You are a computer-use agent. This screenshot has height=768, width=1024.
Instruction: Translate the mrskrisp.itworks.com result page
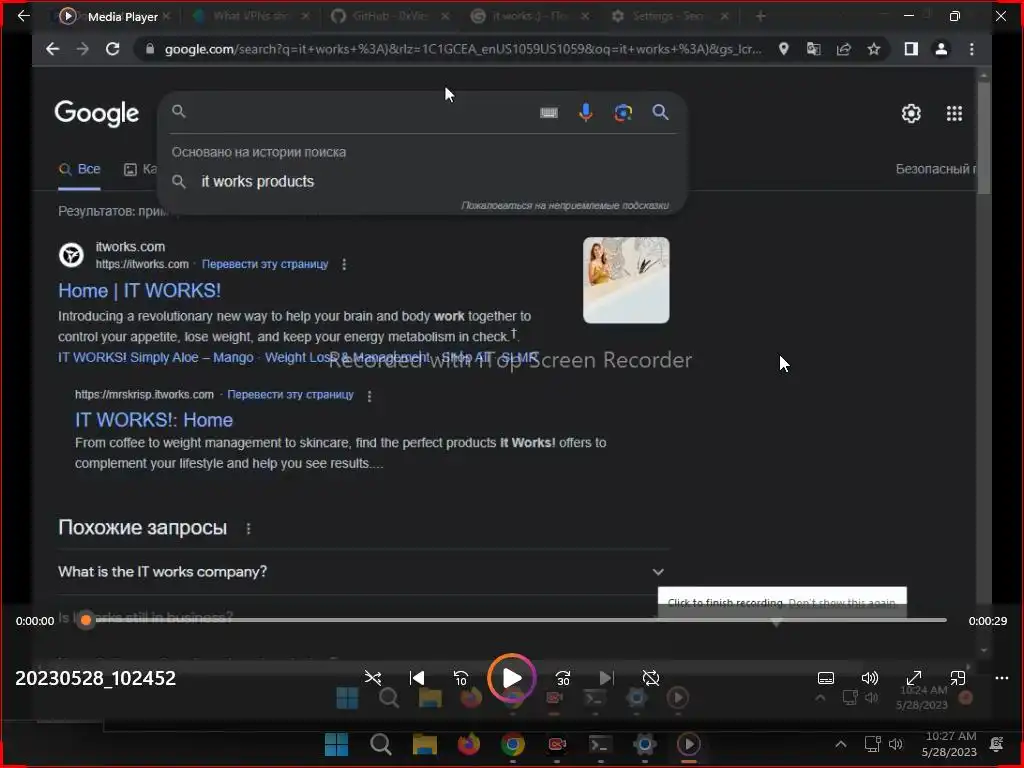[x=290, y=394]
